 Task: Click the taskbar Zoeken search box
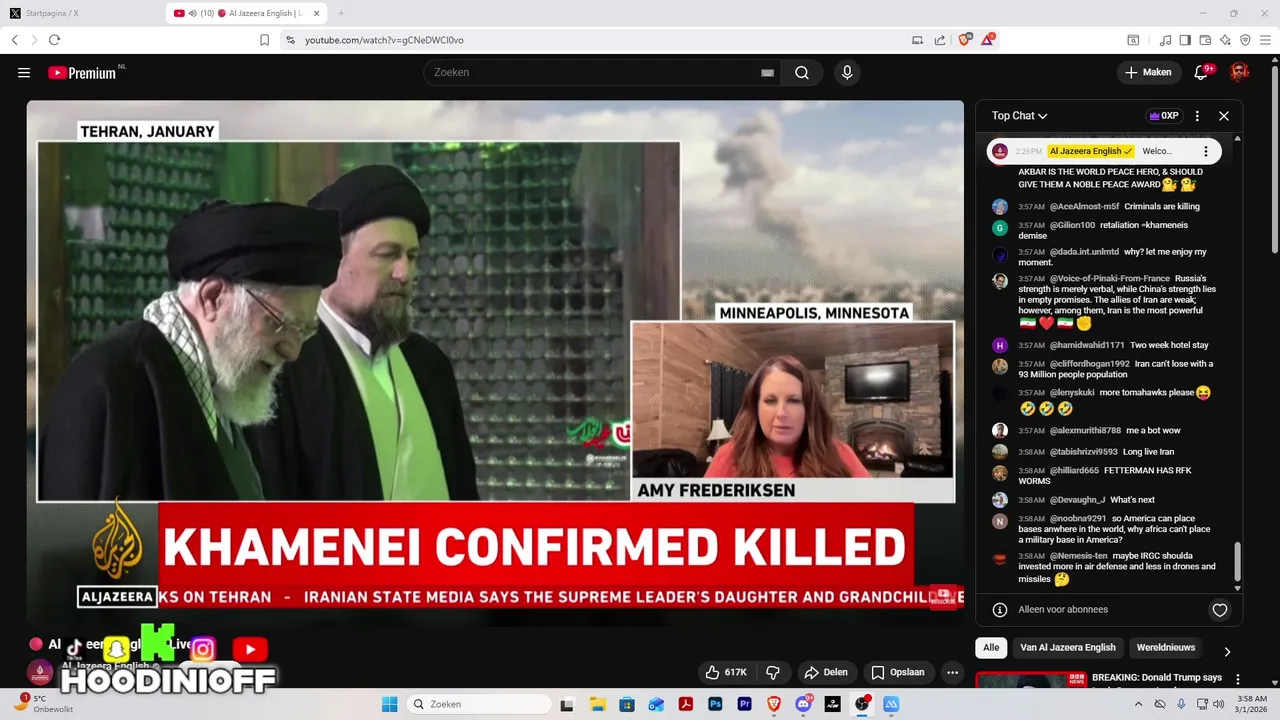pos(480,704)
